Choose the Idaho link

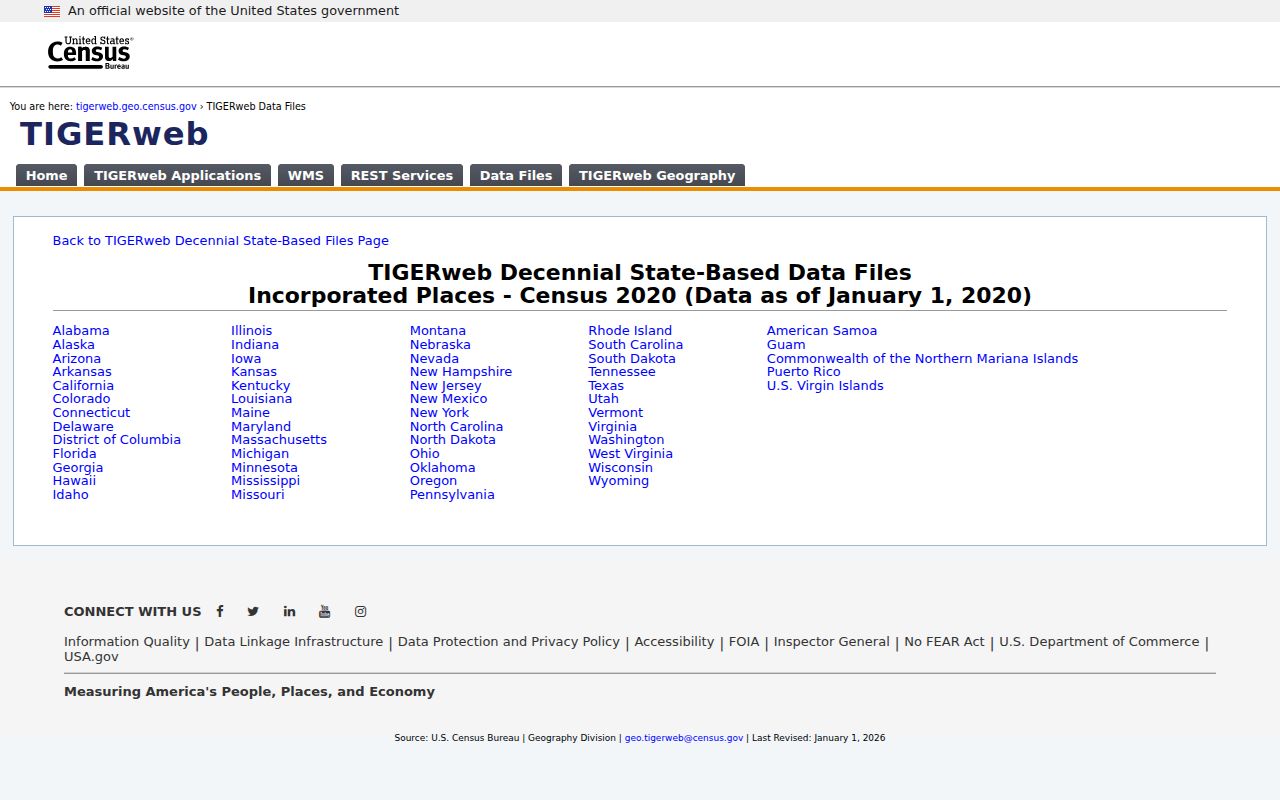click(x=71, y=495)
